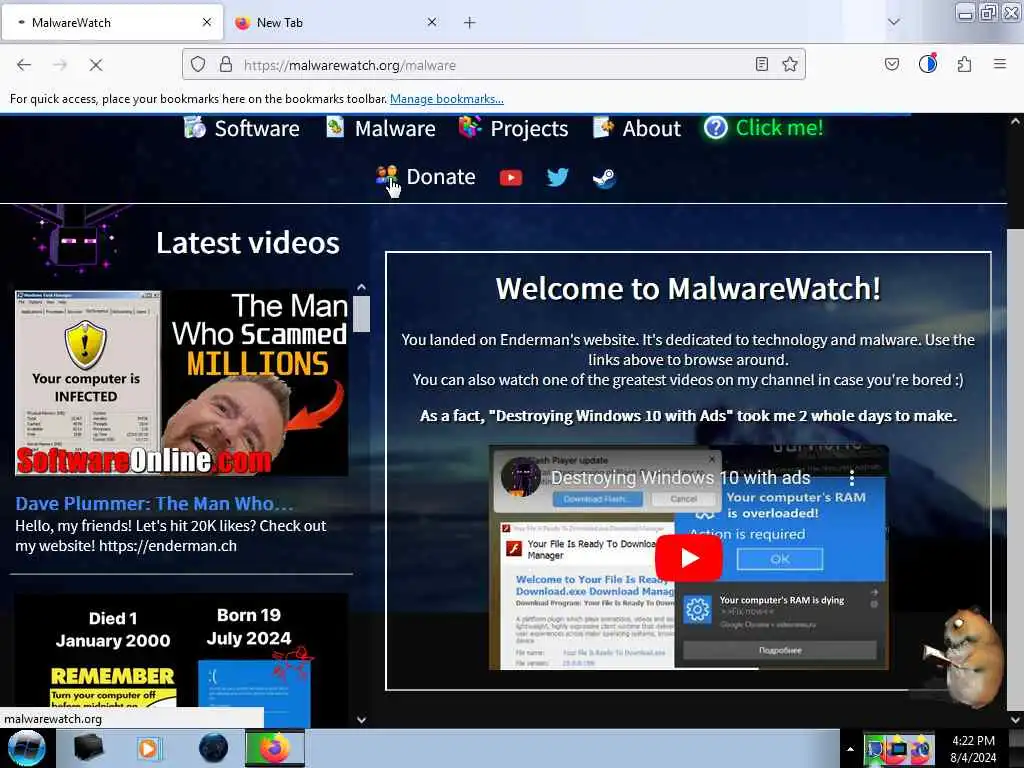Open 'The Man Who Scammed Millions' thumbnail
1024x768 pixels.
tap(182, 383)
